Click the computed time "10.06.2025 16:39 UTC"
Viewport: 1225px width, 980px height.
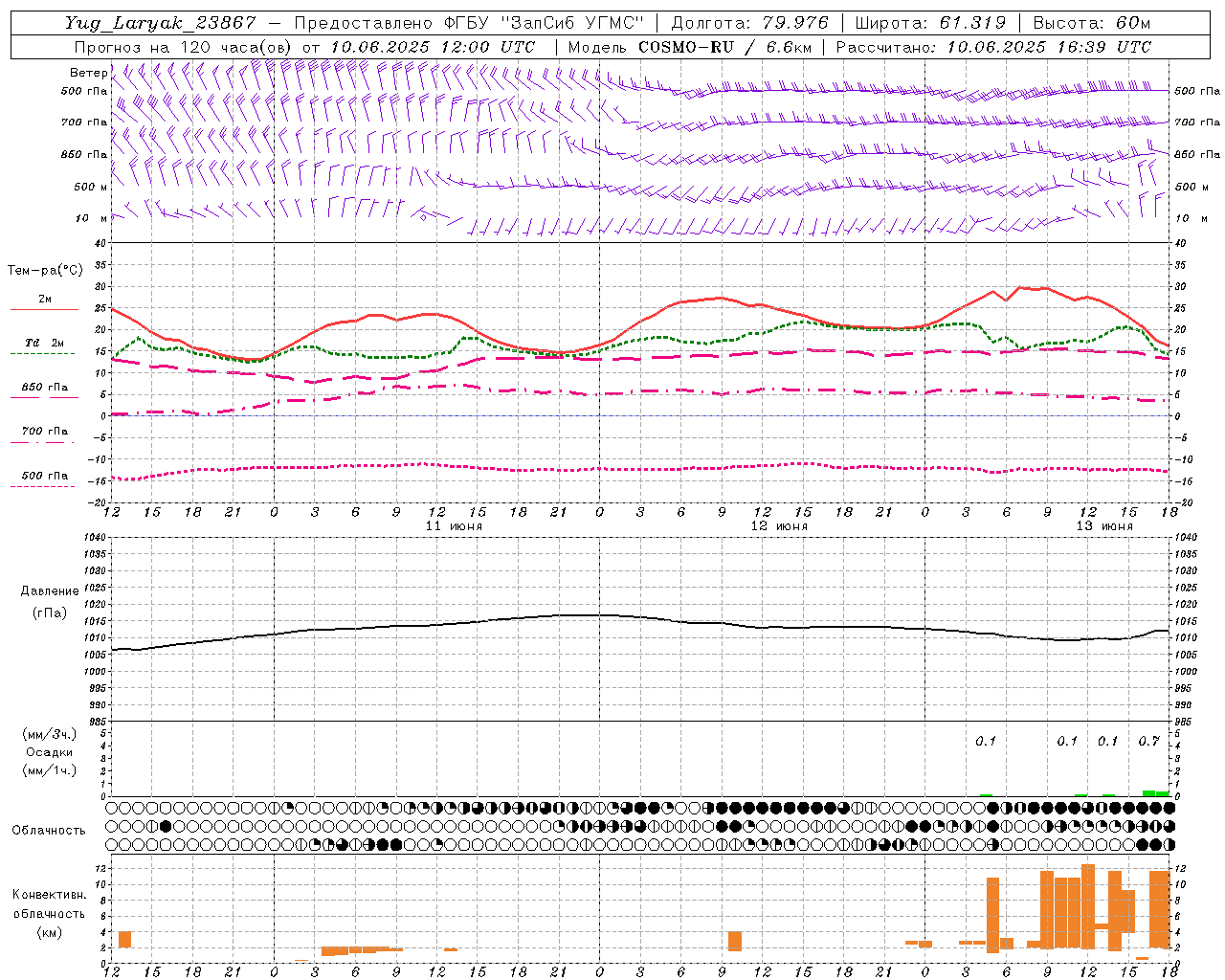pos(1049,47)
